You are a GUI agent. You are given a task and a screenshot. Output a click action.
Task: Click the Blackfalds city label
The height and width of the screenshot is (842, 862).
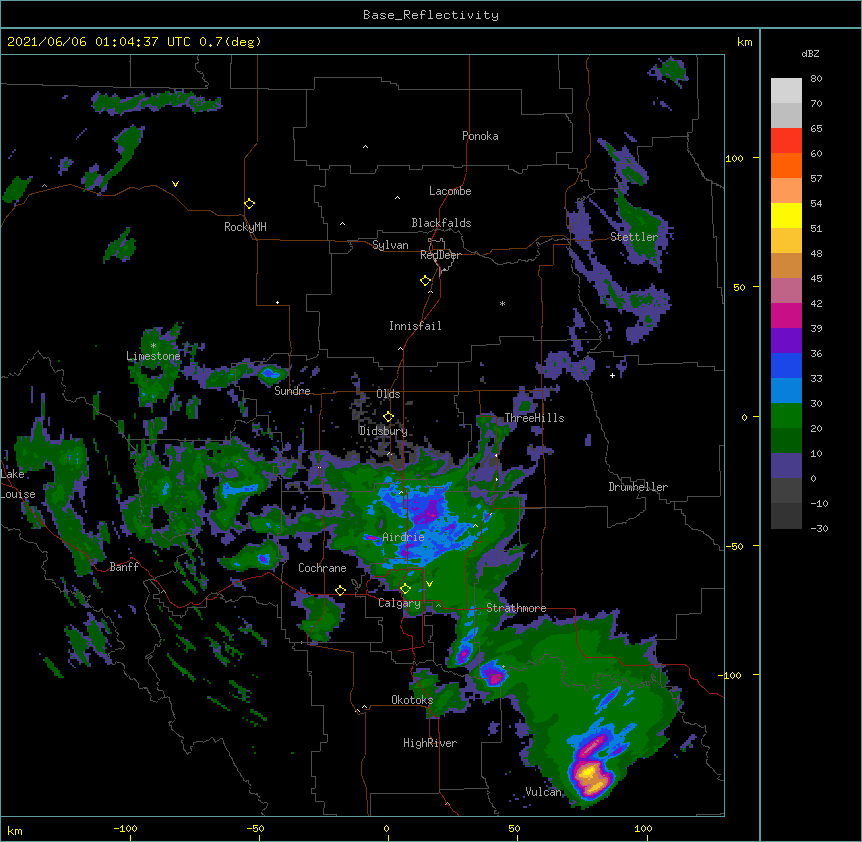[441, 223]
